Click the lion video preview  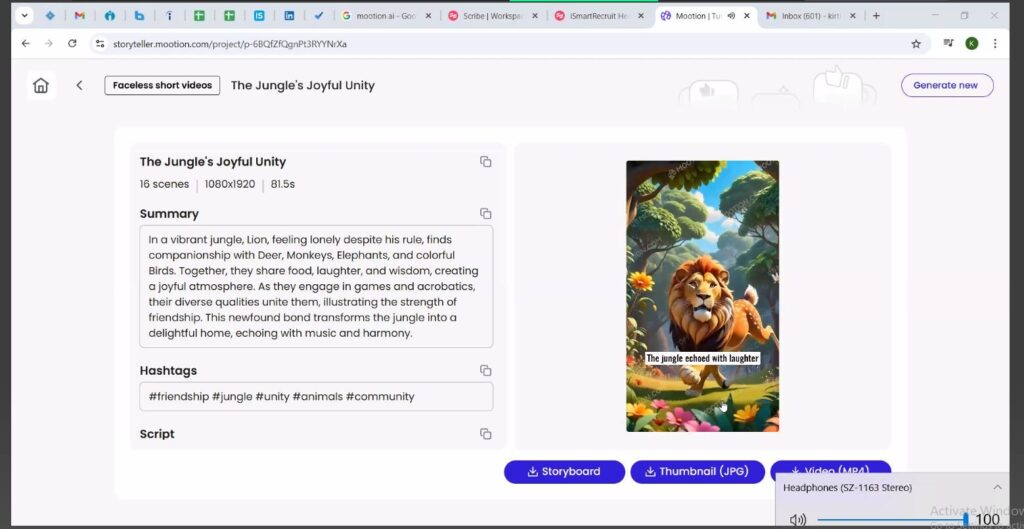coord(702,296)
